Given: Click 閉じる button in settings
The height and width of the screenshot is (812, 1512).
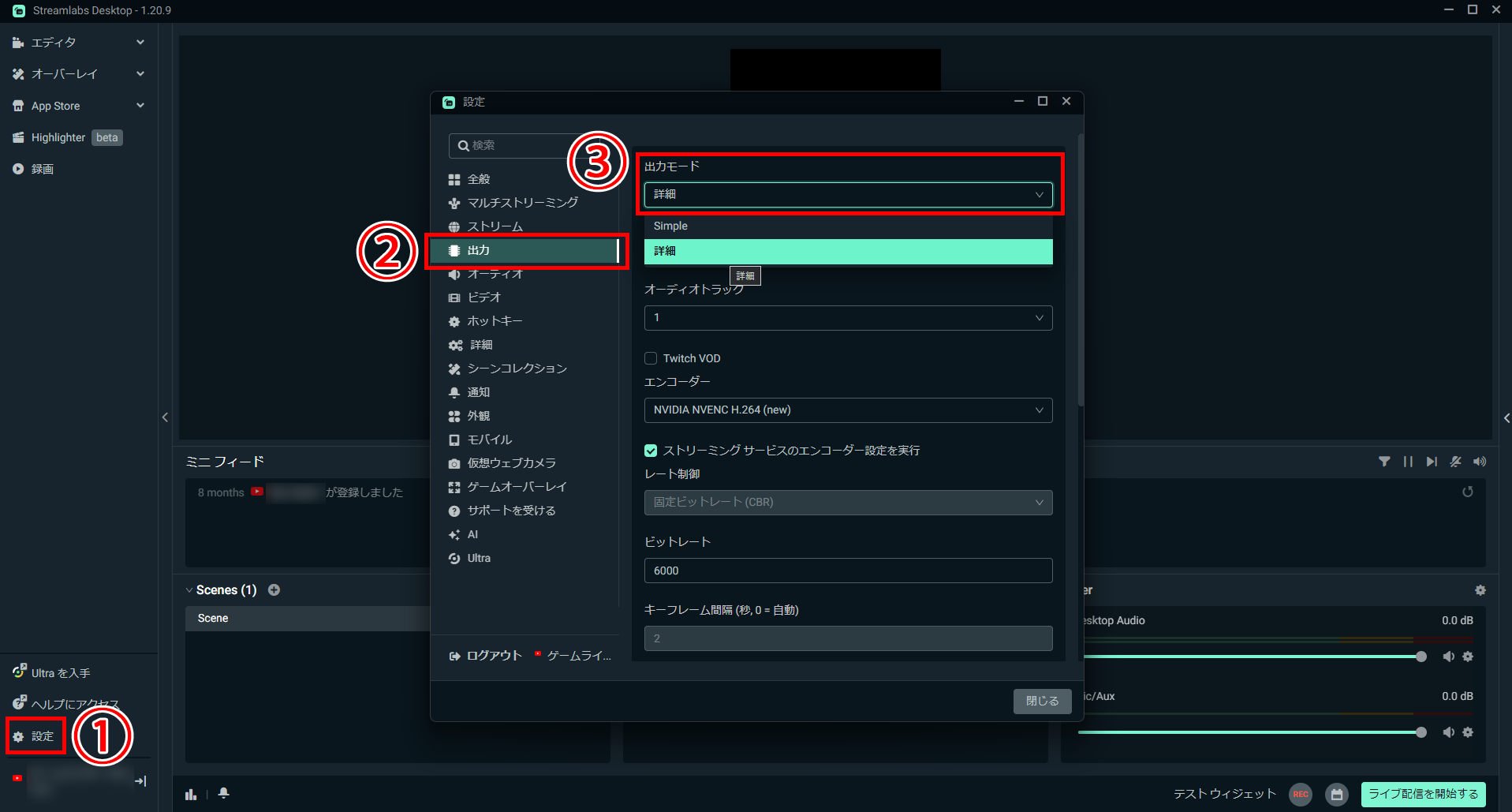Looking at the screenshot, I should (x=1042, y=701).
